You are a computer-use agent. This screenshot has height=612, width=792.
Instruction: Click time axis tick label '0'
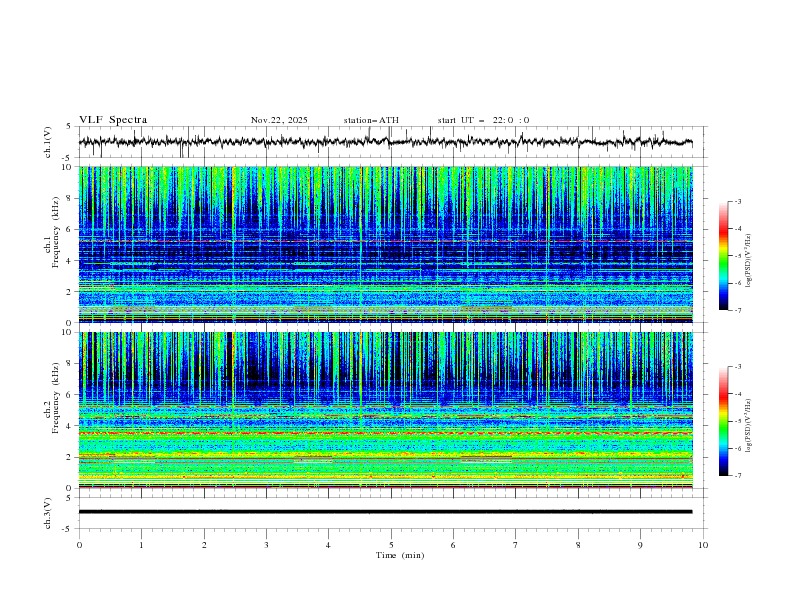pos(79,545)
